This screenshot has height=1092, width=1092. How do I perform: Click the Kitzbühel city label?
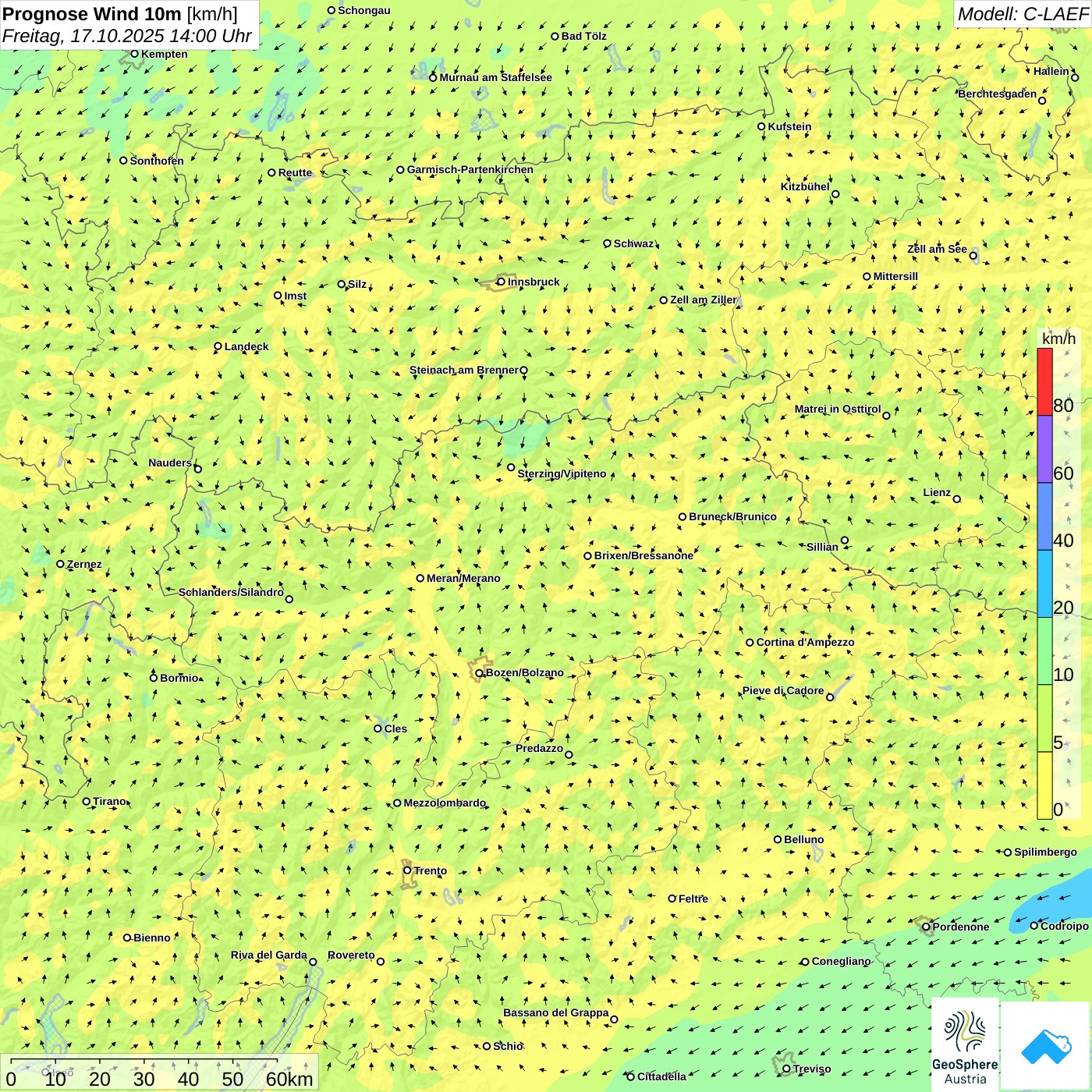click(805, 186)
